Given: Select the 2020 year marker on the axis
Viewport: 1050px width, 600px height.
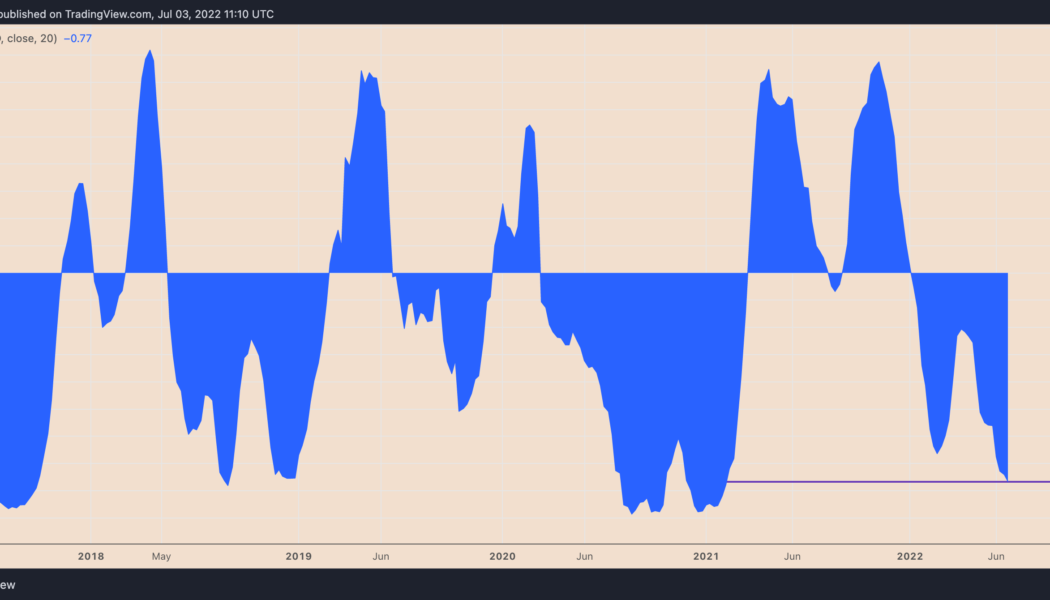Looking at the screenshot, I should point(502,556).
